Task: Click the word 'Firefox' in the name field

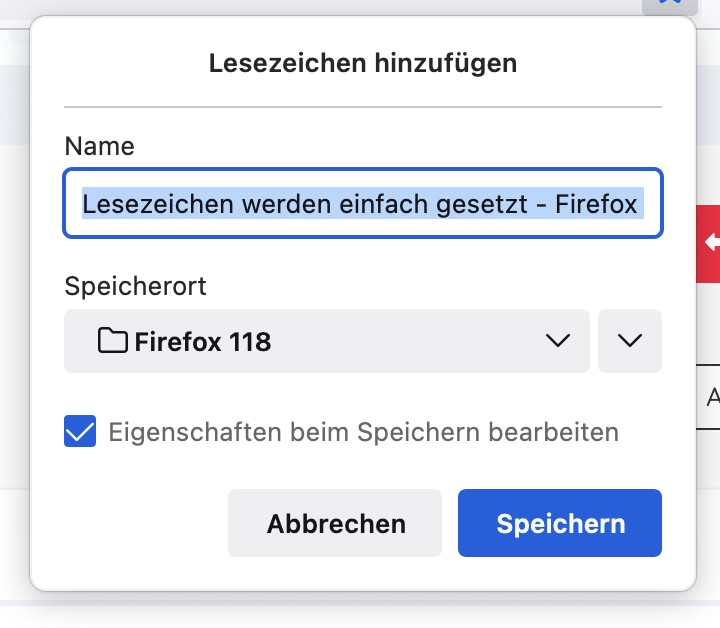Action: pyautogui.click(x=596, y=204)
